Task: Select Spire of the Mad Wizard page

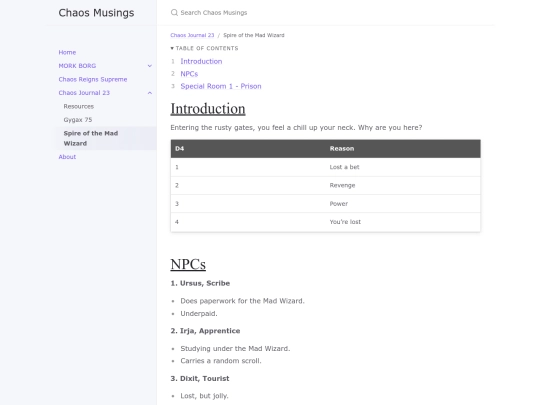Action: [x=91, y=138]
